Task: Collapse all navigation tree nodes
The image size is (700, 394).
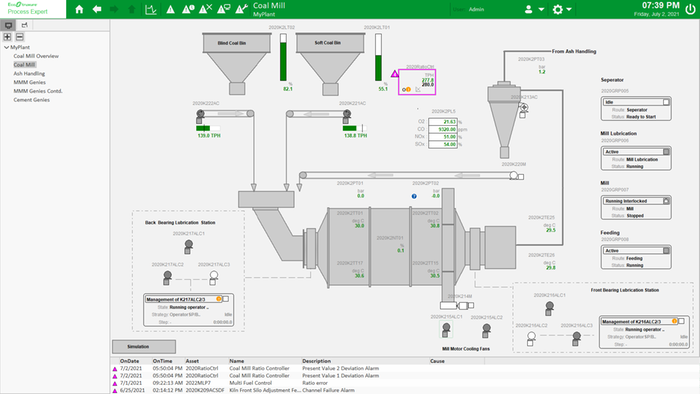Action: (20, 37)
